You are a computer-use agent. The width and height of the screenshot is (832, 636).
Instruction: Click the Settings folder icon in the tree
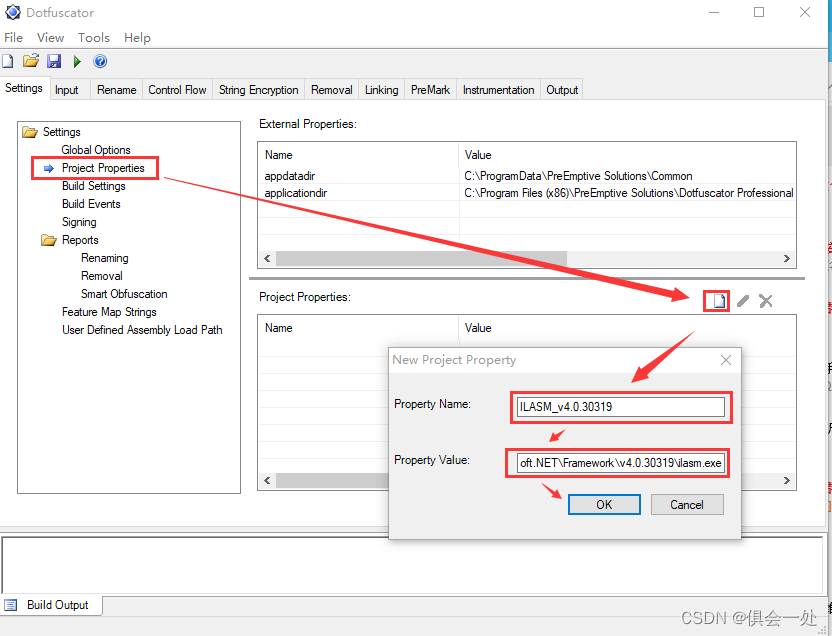(30, 132)
